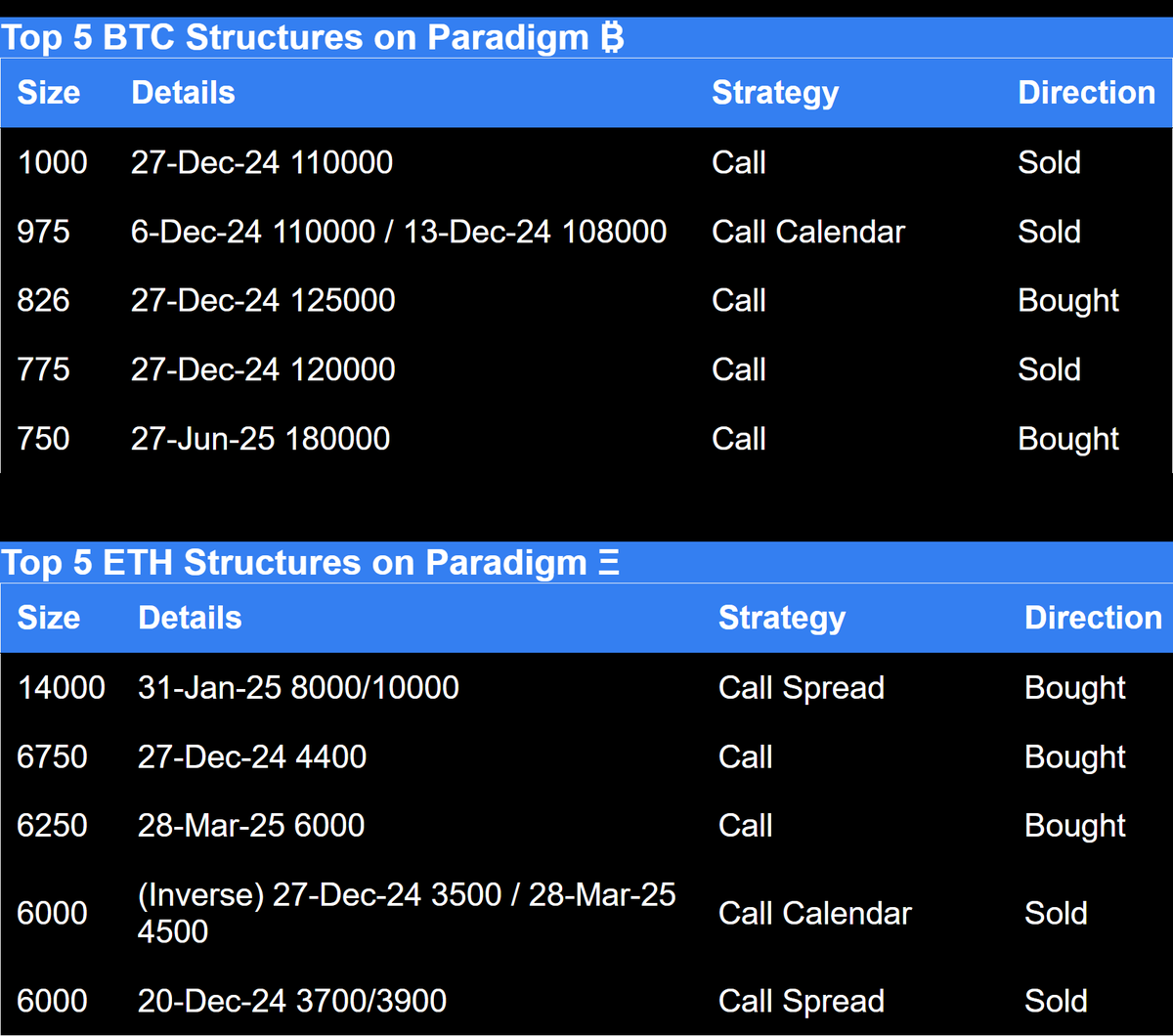Click details '27-Dec-24 125000'
Screen dimensions: 1173x1036
point(263,300)
